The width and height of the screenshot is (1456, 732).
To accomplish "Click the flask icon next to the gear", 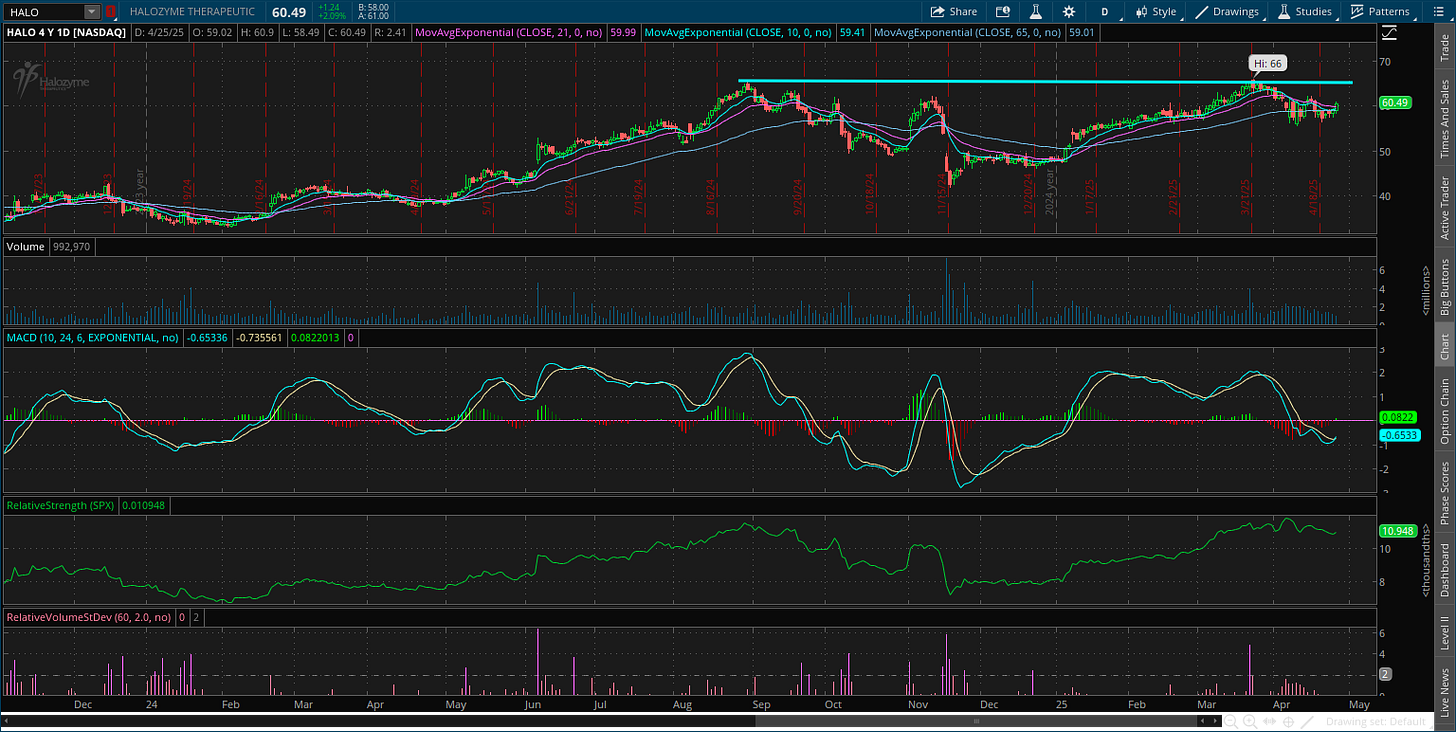I will (1036, 12).
